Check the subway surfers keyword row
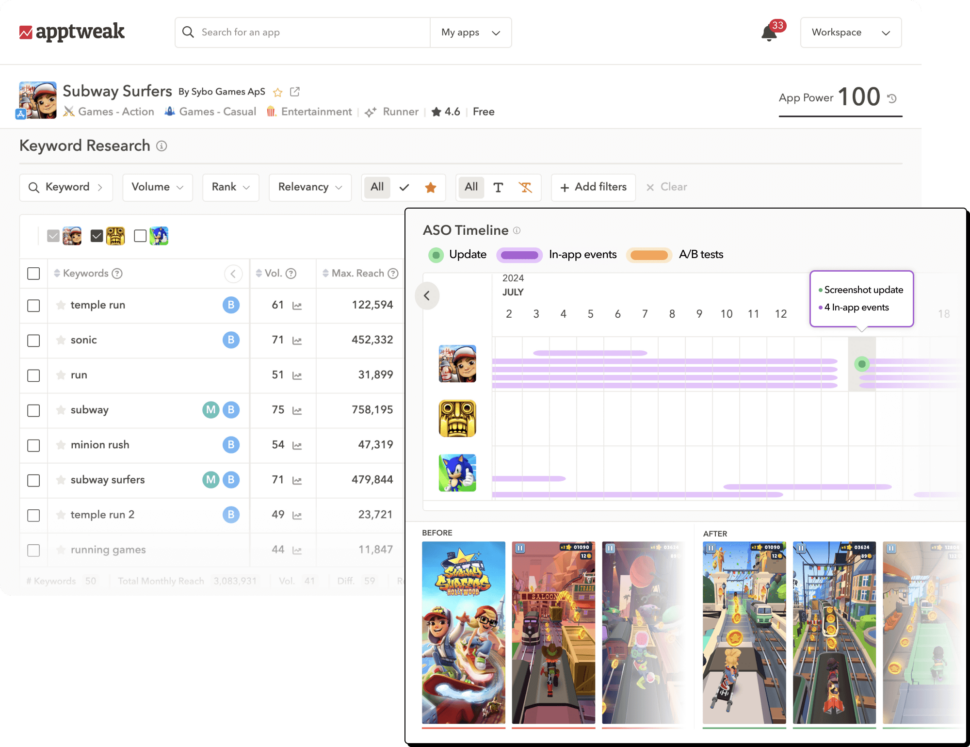This screenshot has width=970, height=747. pyautogui.click(x=33, y=480)
